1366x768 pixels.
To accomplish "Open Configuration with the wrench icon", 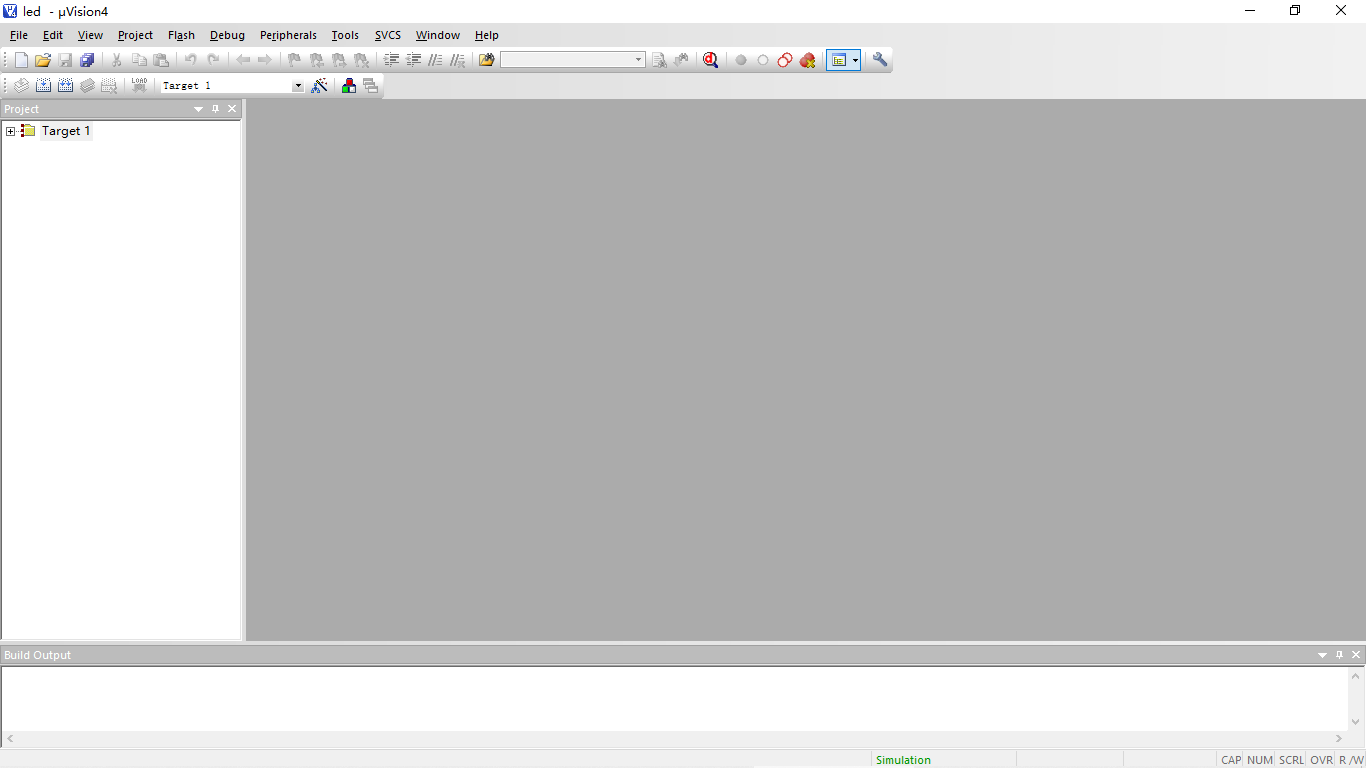I will click(880, 60).
